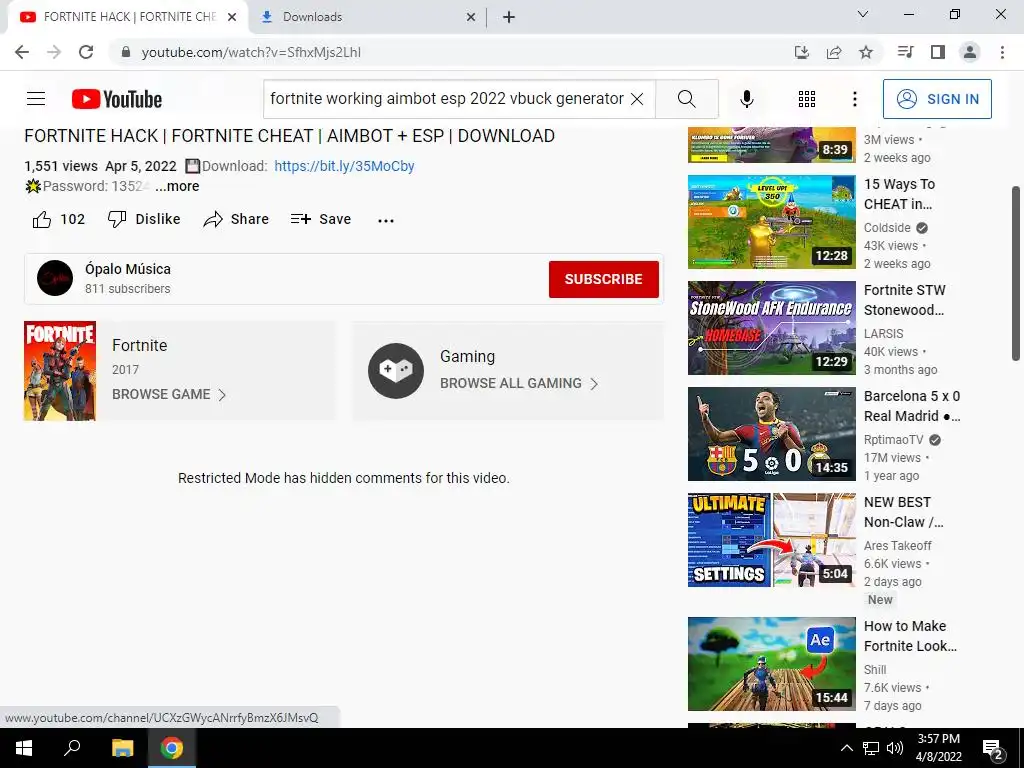The width and height of the screenshot is (1024, 768).
Task: Open more actions ellipsis below video
Action: coord(386,220)
